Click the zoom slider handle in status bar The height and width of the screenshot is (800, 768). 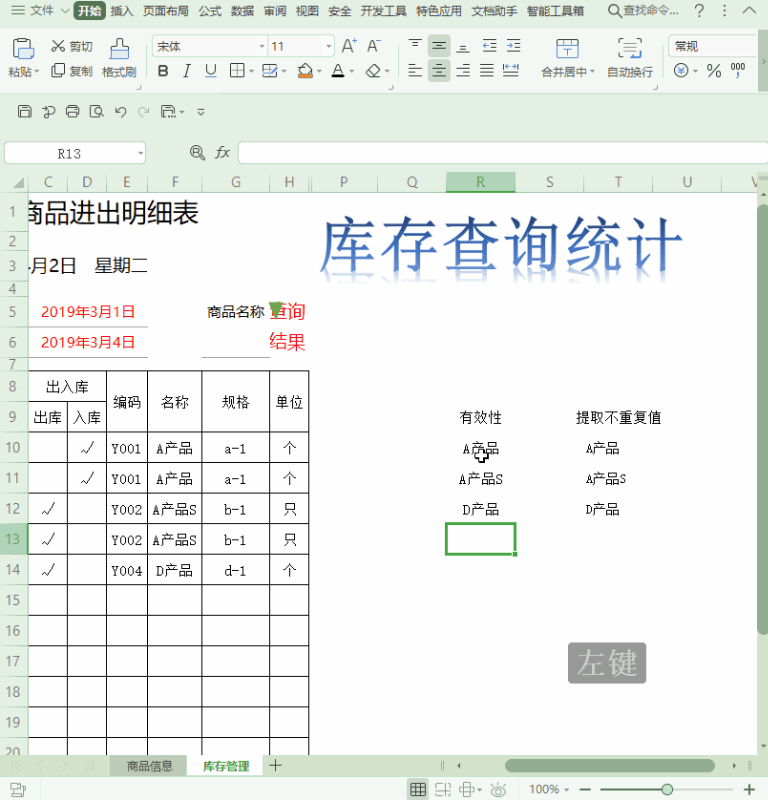pyautogui.click(x=667, y=789)
